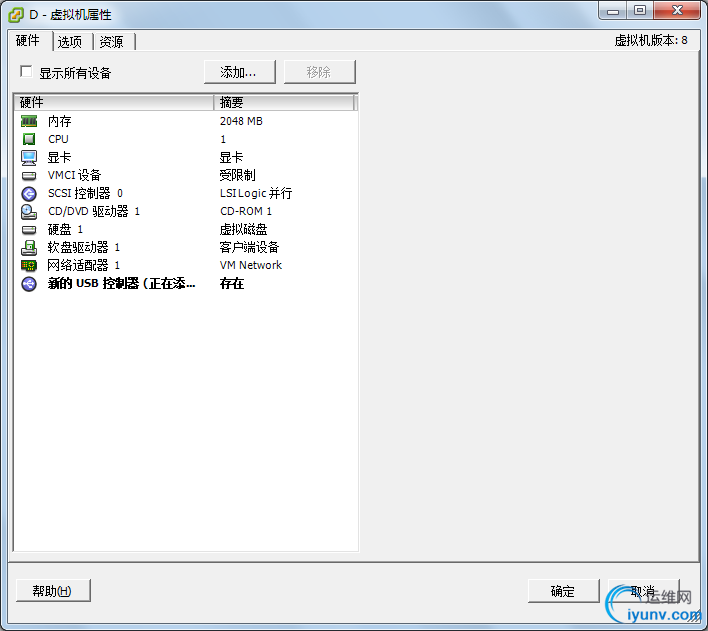Image resolution: width=708 pixels, height=631 pixels.
Task: Click the disabled 移除 button
Action: 320,72
